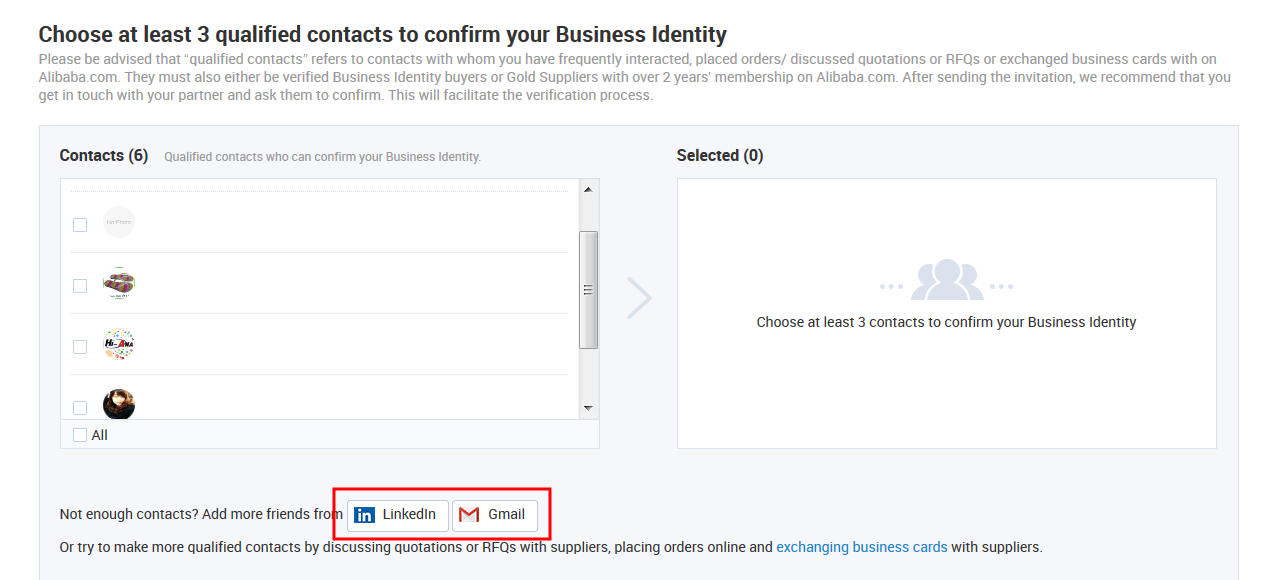Image resolution: width=1282 pixels, height=580 pixels.
Task: Click the group-of-people placeholder icon
Action: (x=947, y=280)
